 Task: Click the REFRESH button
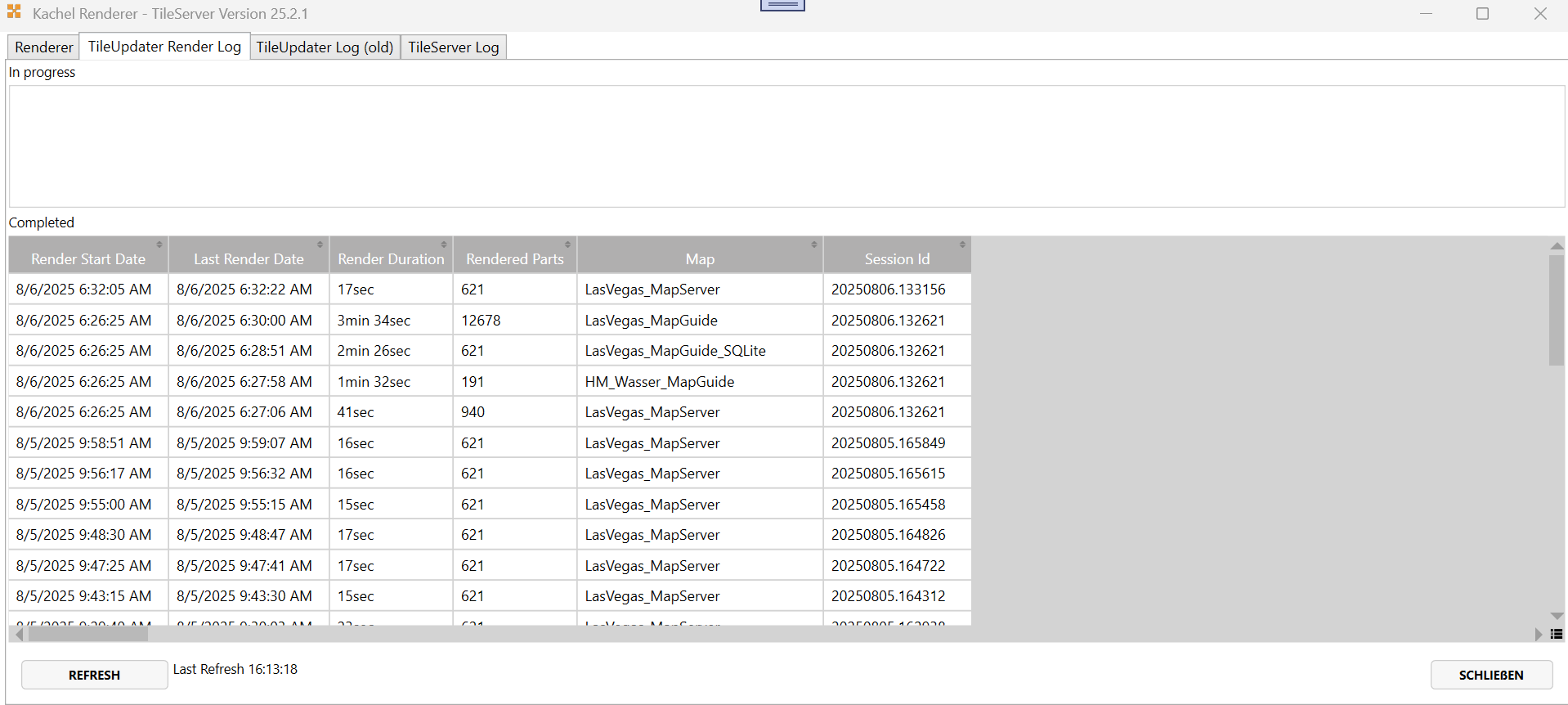coord(94,675)
